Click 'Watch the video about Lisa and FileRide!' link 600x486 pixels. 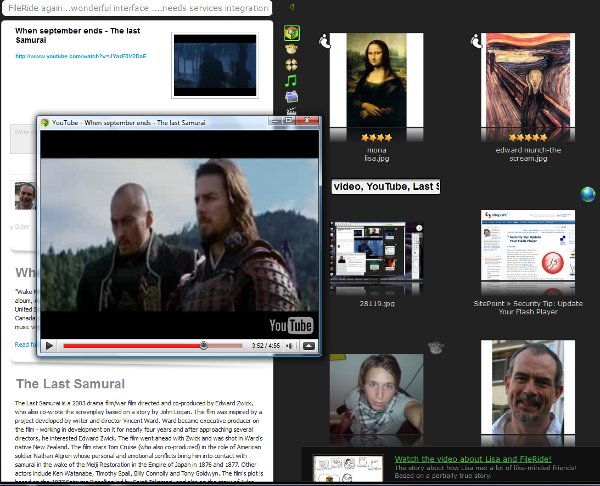[x=473, y=459]
